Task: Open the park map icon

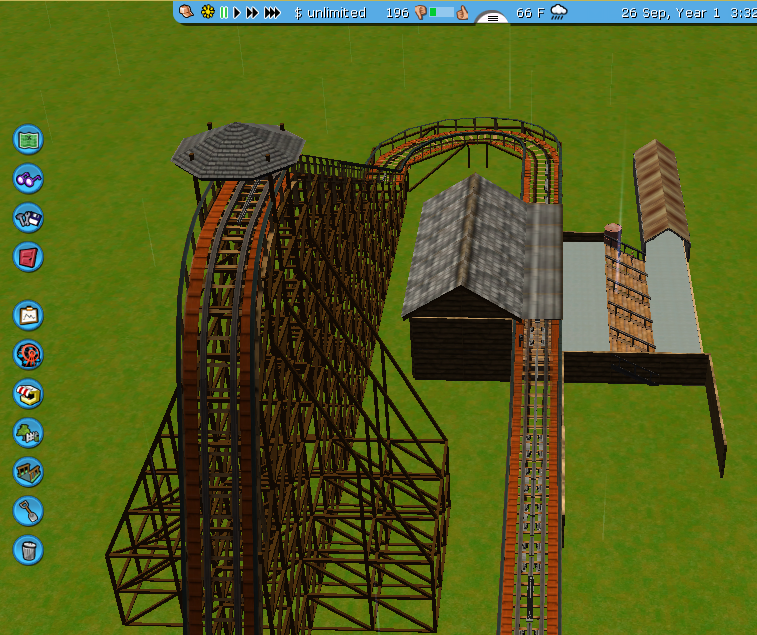Action: 28,138
